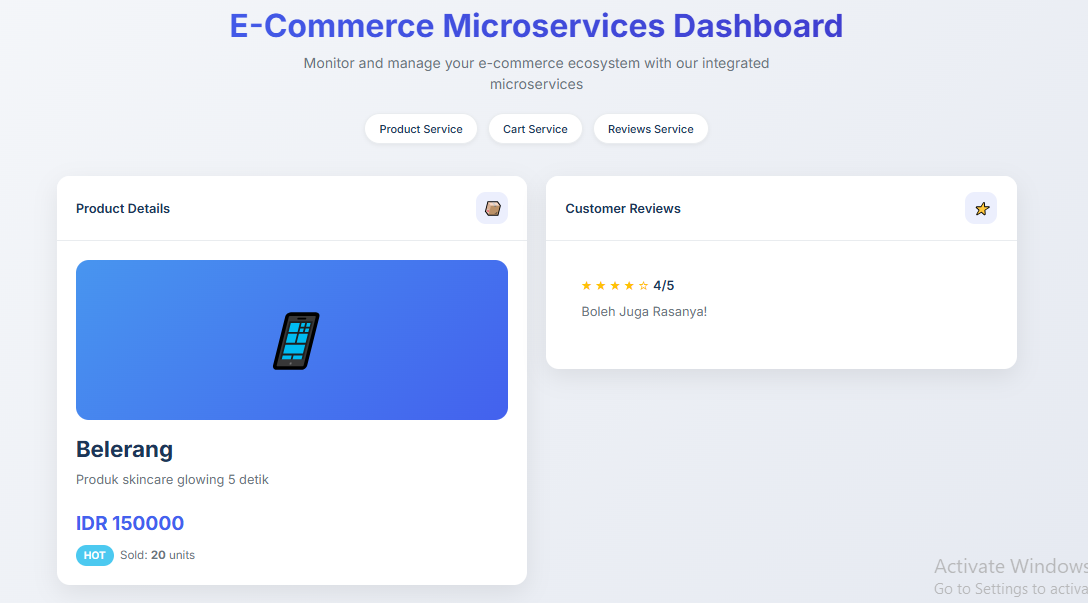Click the Activate Windows watermark text

tap(1010, 567)
